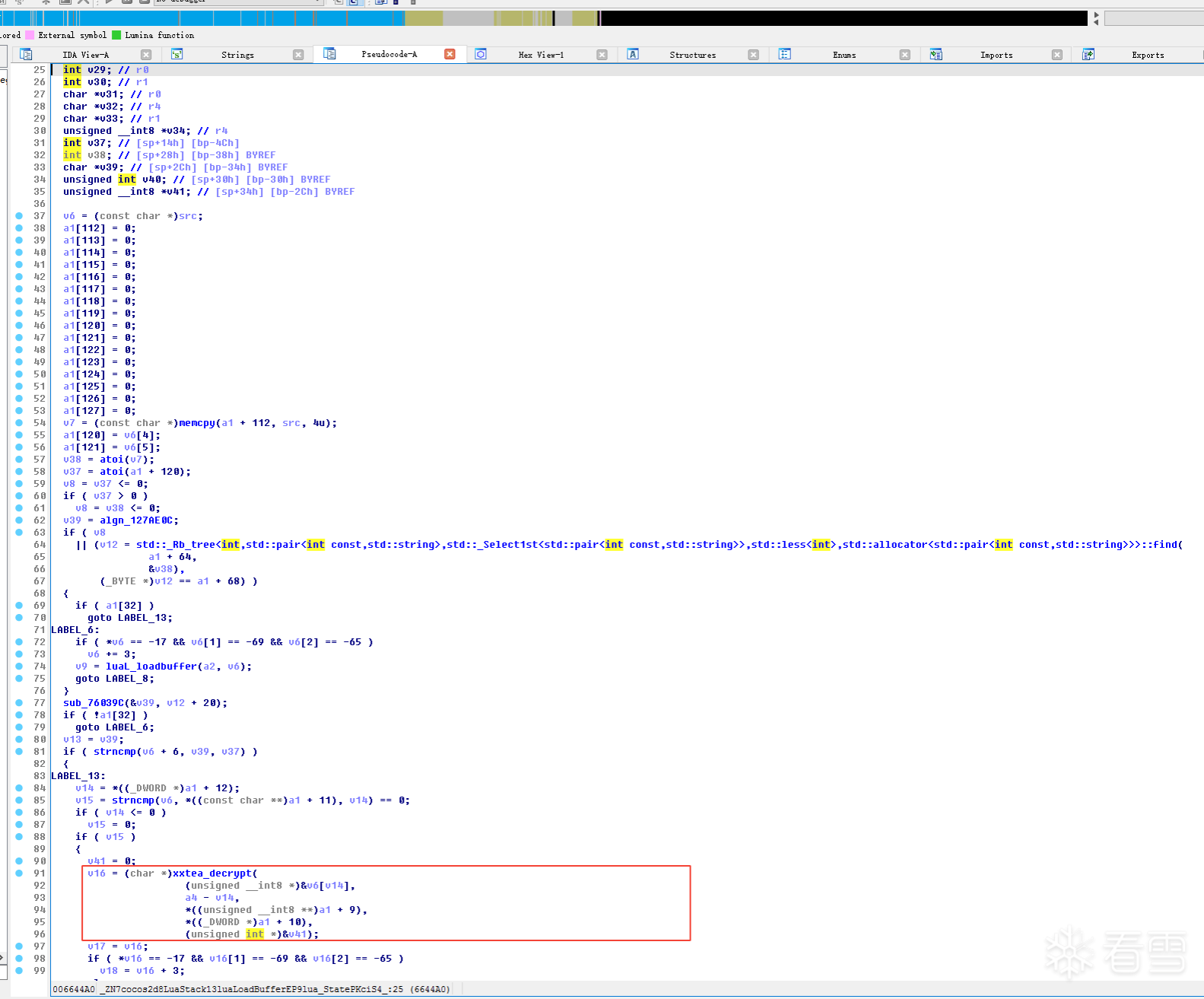Click the navigation band arrow control
Screen dimensions: 1204x999
tap(1096, 18)
